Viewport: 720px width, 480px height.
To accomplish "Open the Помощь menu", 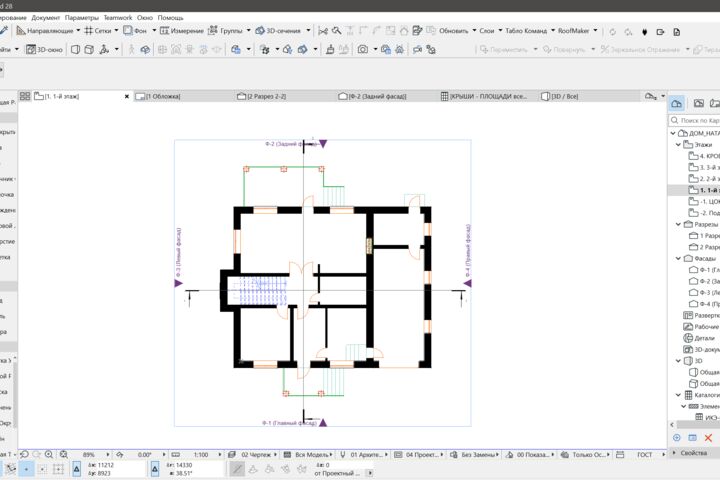I will point(170,17).
